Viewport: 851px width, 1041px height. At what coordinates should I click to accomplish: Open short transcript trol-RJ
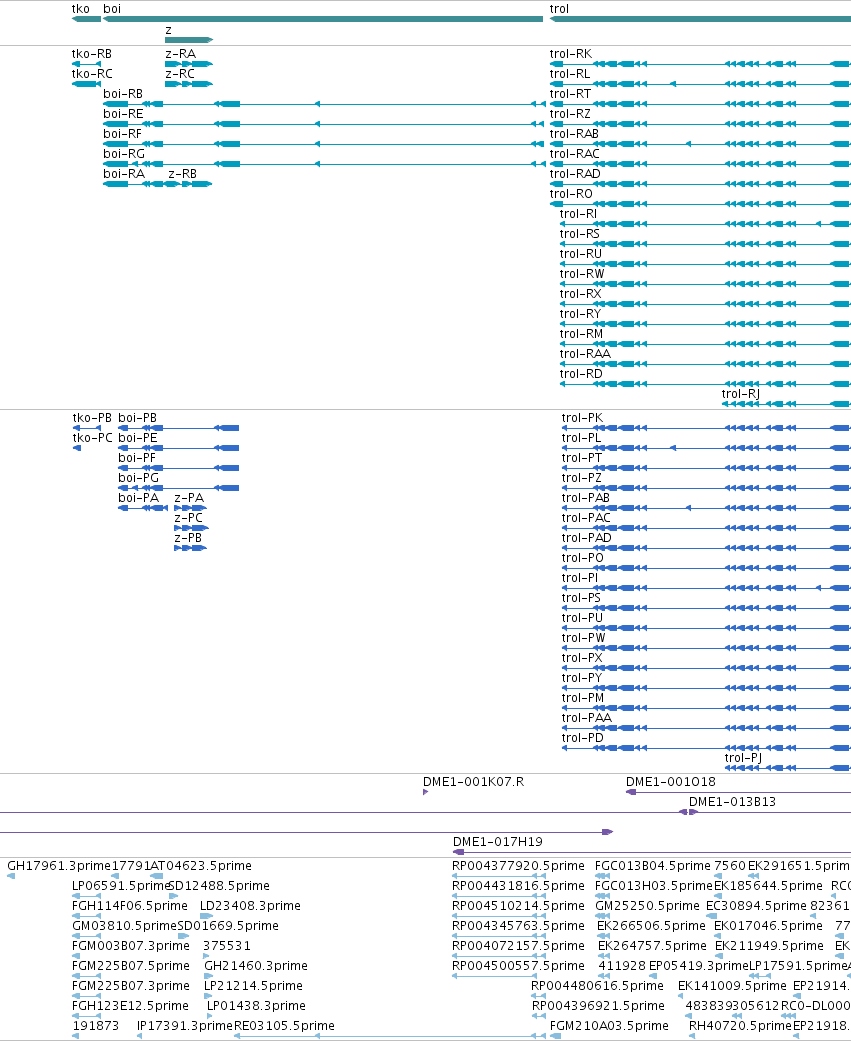coord(741,394)
